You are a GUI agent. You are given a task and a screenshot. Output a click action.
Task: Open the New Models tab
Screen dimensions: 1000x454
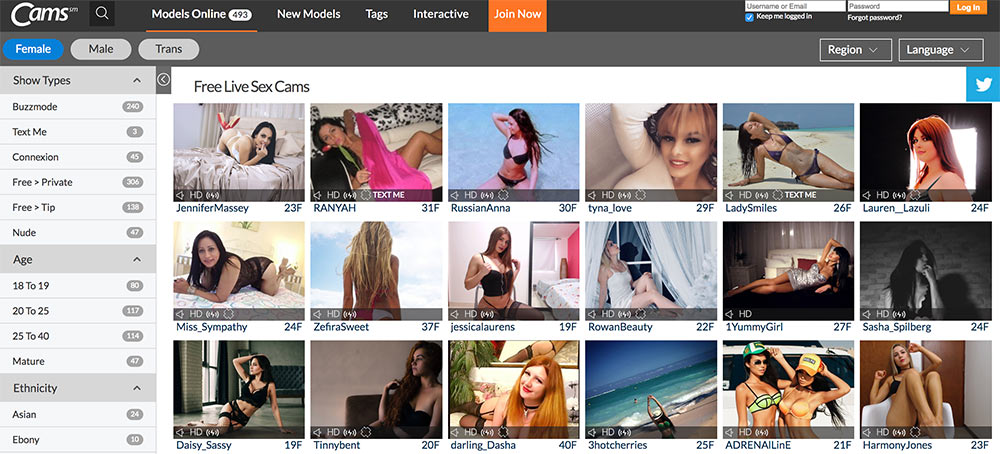pyautogui.click(x=308, y=14)
